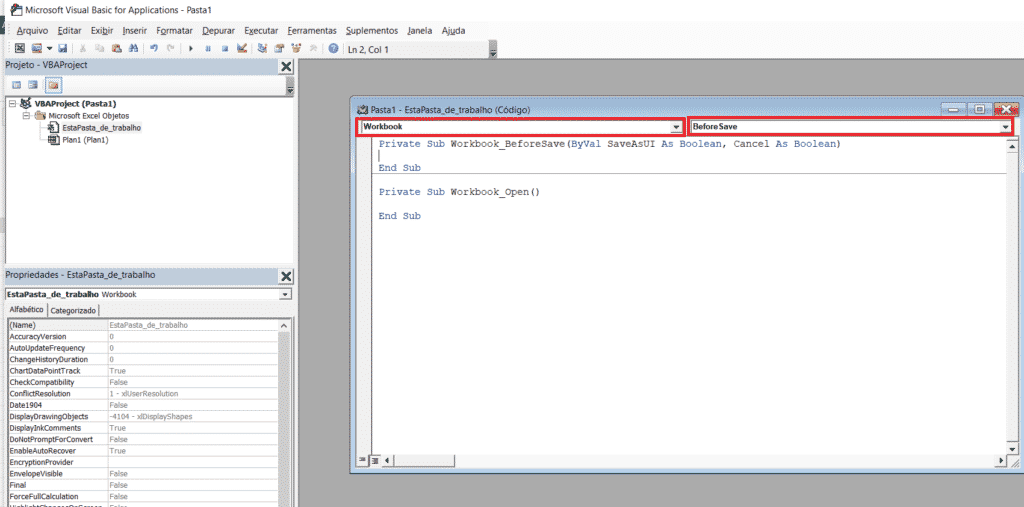Open the Arquivo menu

coord(32,31)
